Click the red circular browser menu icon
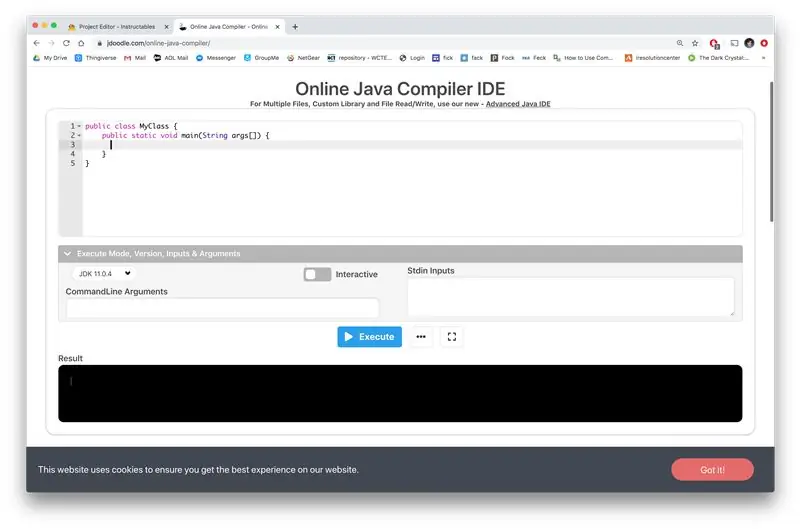The height and width of the screenshot is (529, 800). tap(764, 43)
